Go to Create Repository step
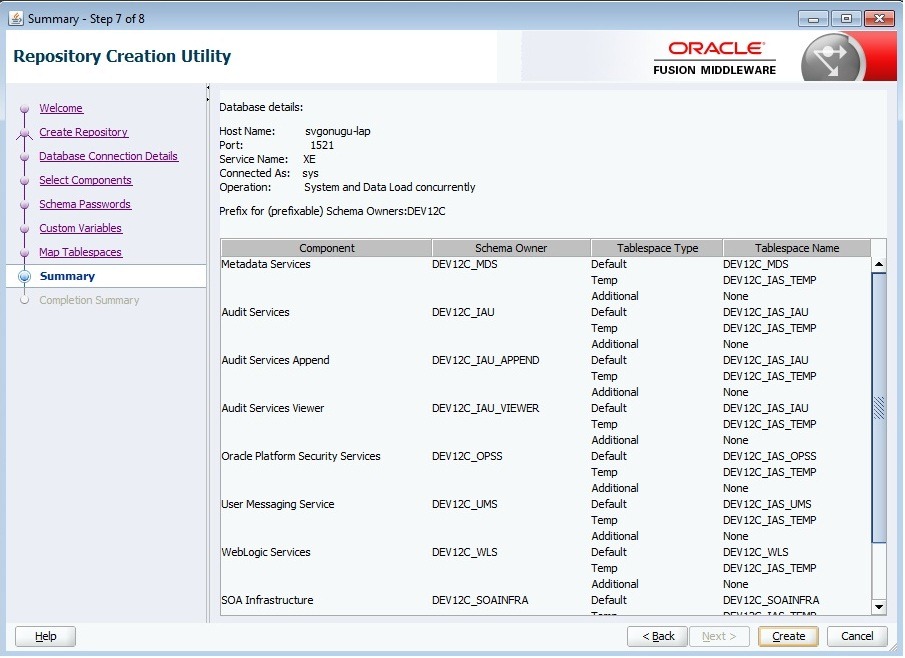 [x=83, y=132]
